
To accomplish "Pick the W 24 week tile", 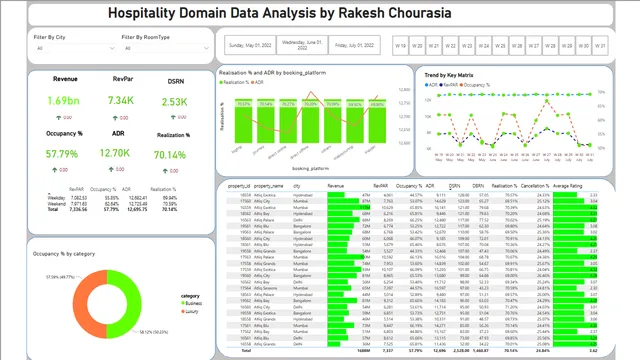I will coord(484,46).
